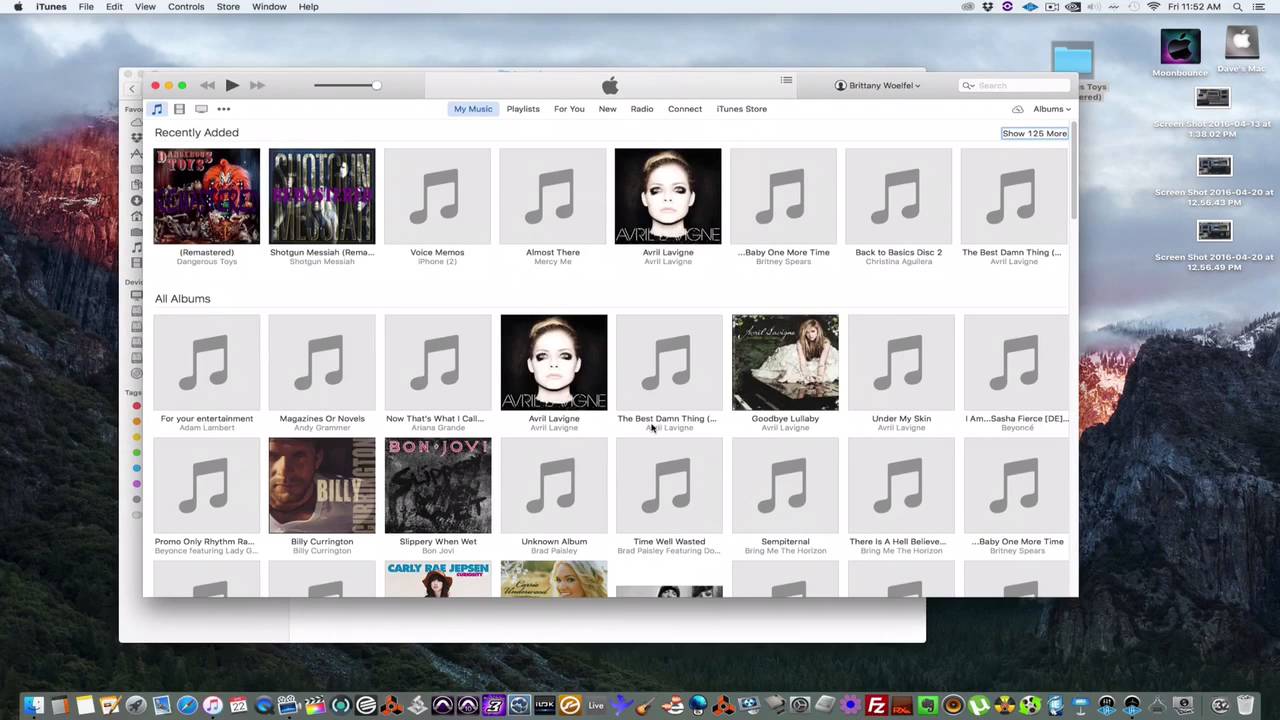This screenshot has width=1280, height=720.
Task: Skip back with the rewind button in iTunes
Action: point(207,86)
